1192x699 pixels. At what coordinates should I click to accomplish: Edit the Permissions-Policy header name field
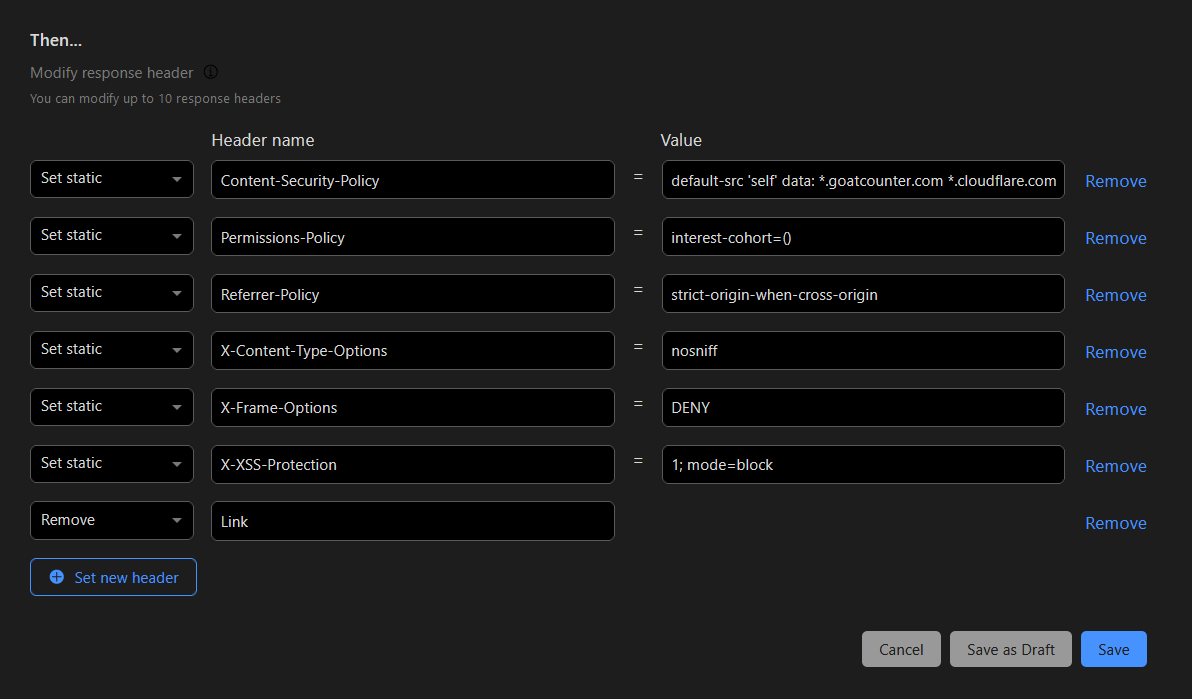point(413,237)
